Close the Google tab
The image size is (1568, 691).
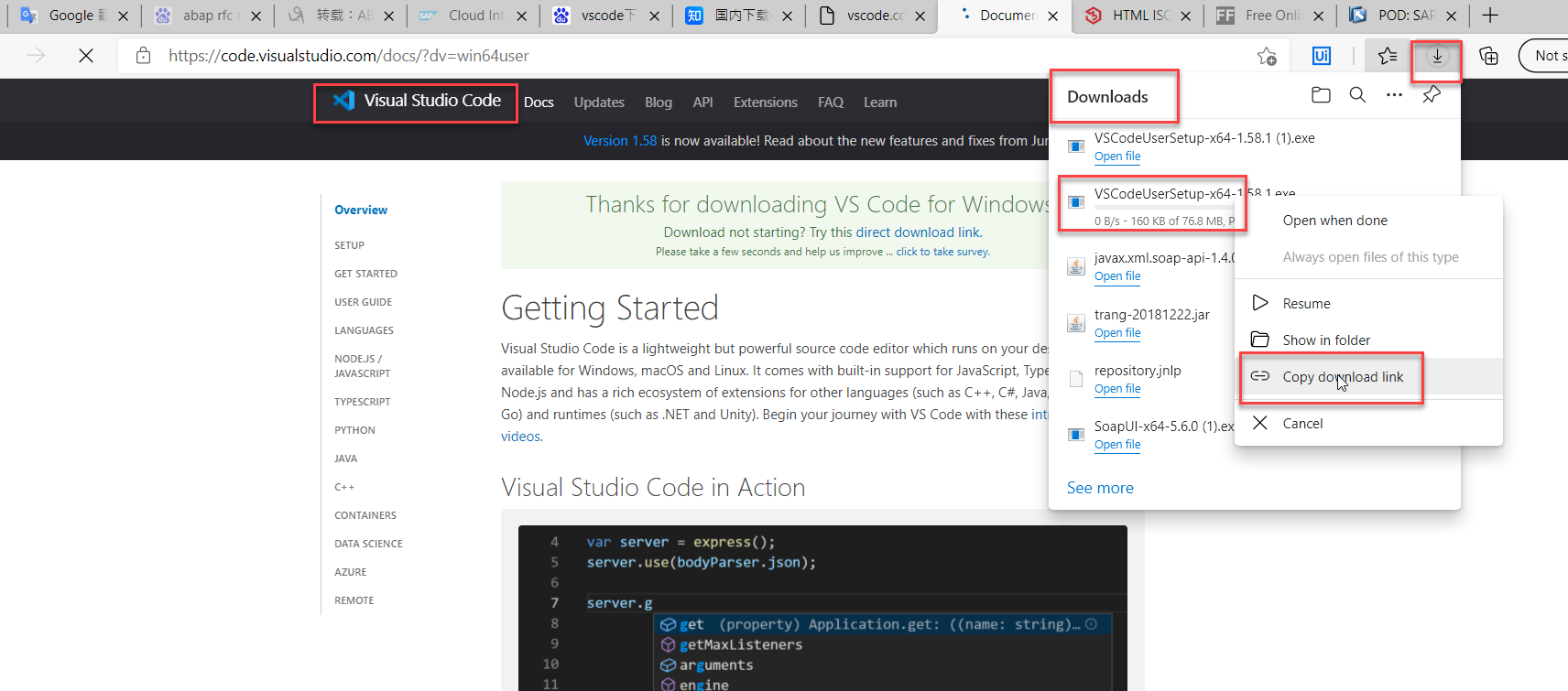124,16
